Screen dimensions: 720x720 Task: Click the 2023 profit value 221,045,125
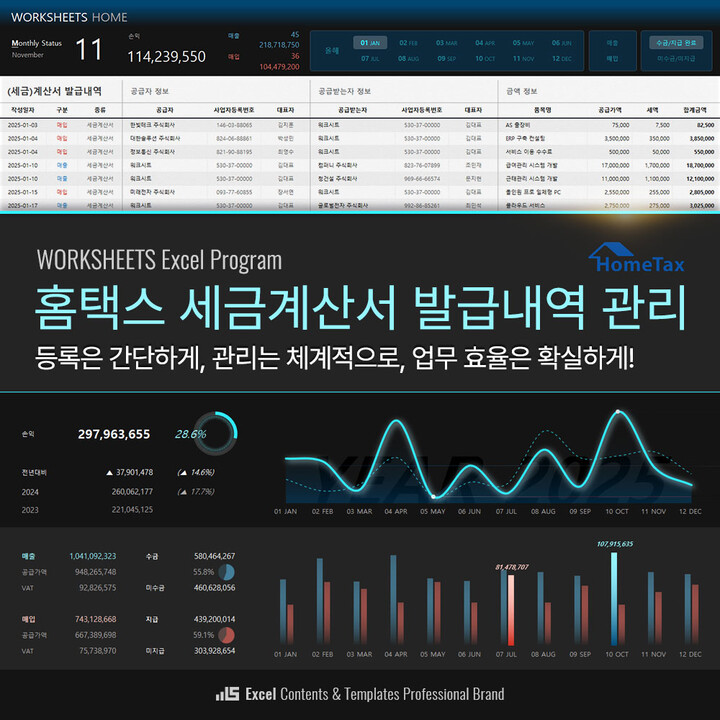coord(132,510)
